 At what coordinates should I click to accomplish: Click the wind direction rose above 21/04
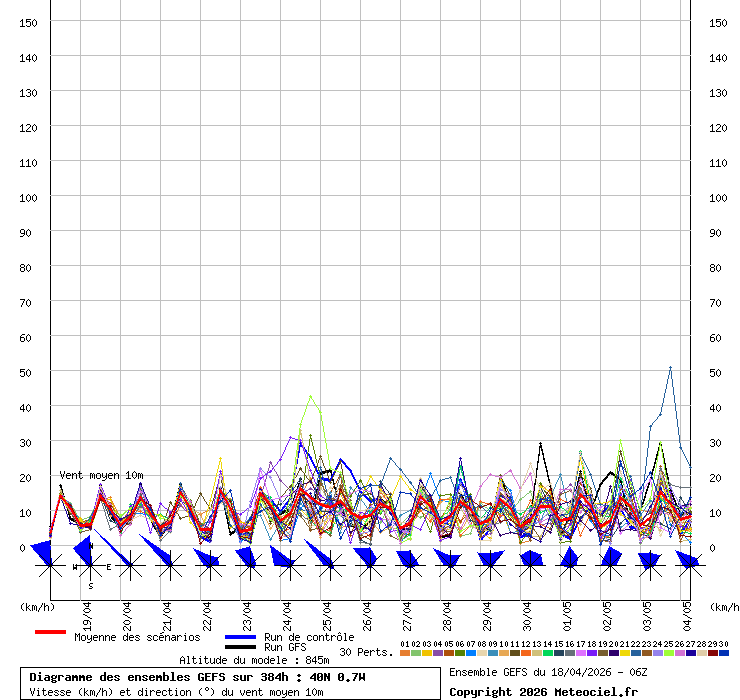click(170, 566)
